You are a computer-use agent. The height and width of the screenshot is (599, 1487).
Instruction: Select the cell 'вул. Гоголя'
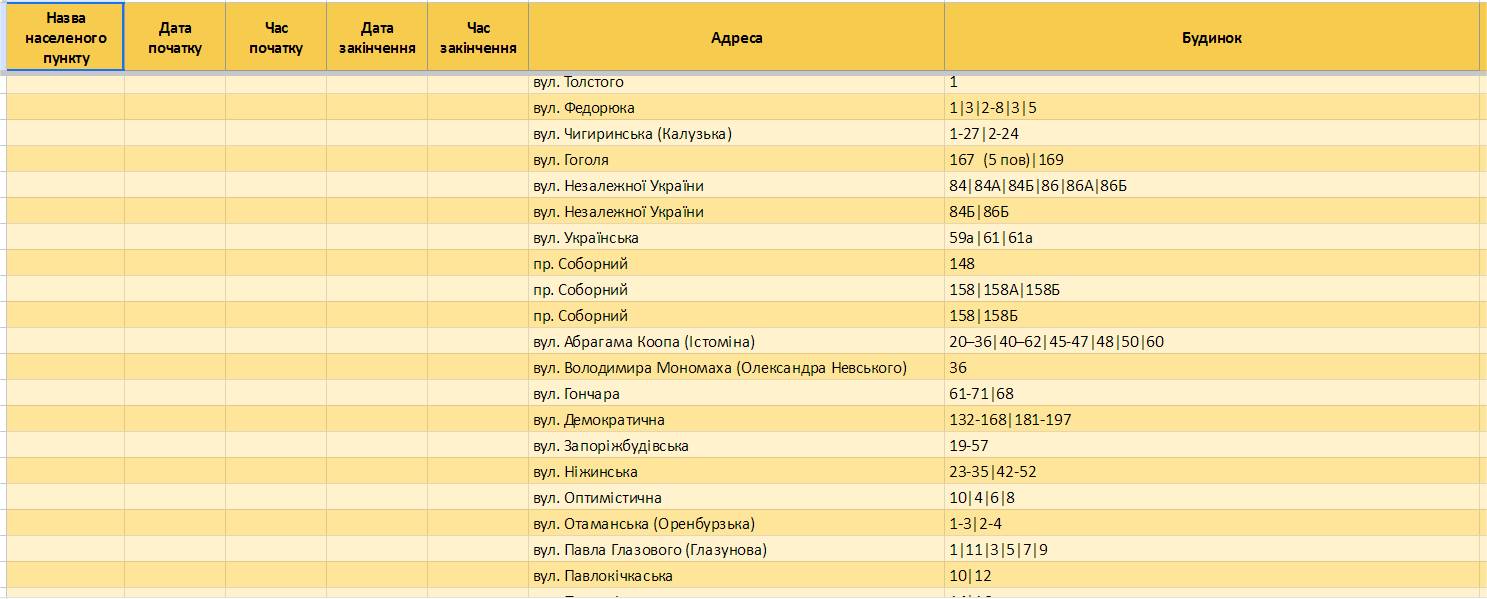point(737,159)
